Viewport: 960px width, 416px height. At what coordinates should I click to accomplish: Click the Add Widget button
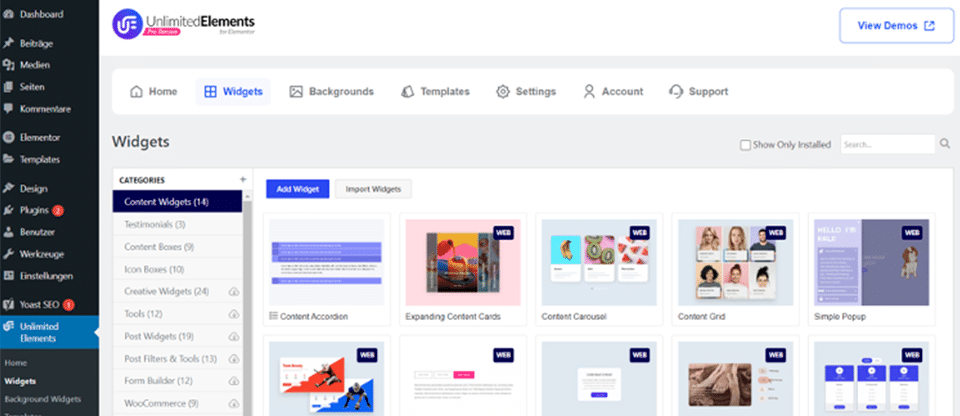(x=298, y=189)
